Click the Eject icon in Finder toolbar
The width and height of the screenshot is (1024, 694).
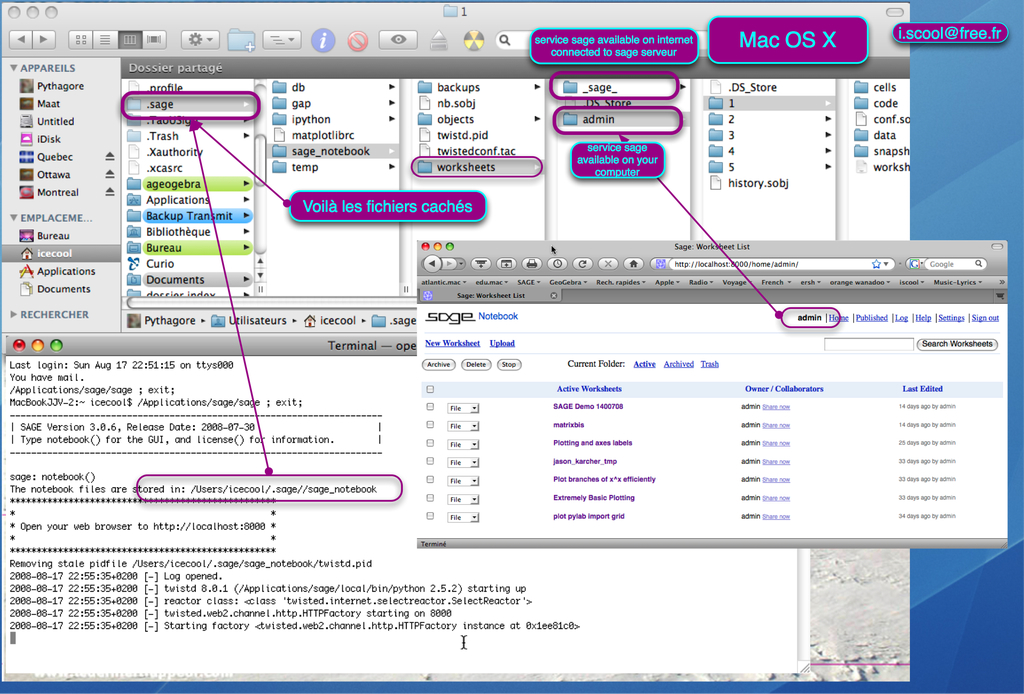coord(439,41)
